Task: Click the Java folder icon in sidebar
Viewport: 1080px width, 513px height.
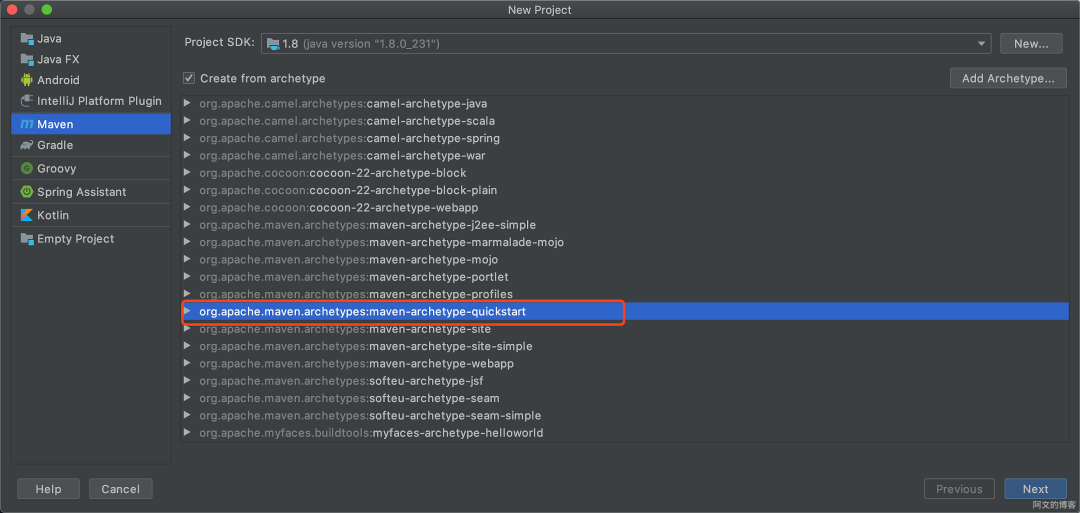Action: pos(27,39)
